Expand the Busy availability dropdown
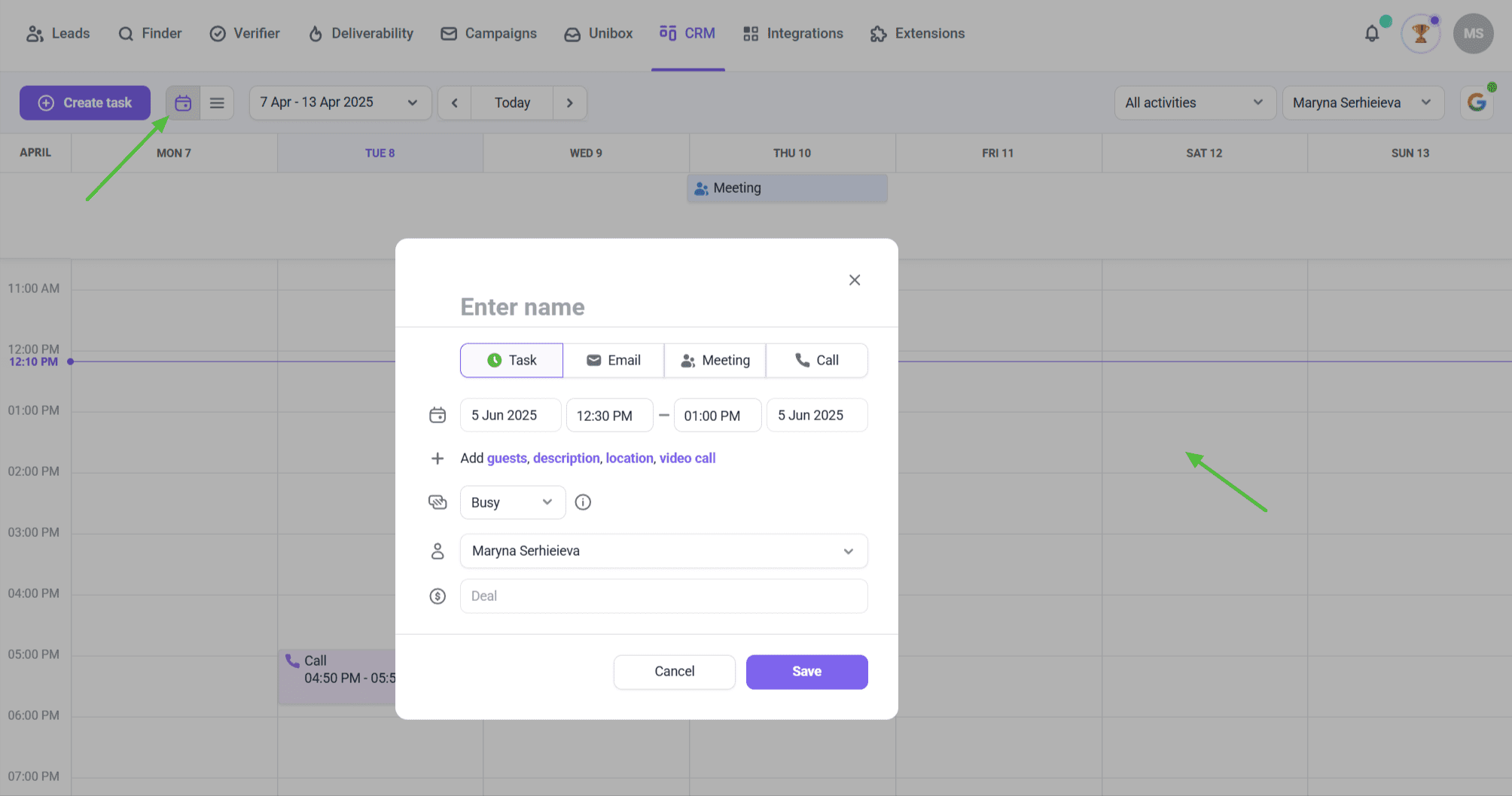This screenshot has height=796, width=1512. (512, 502)
